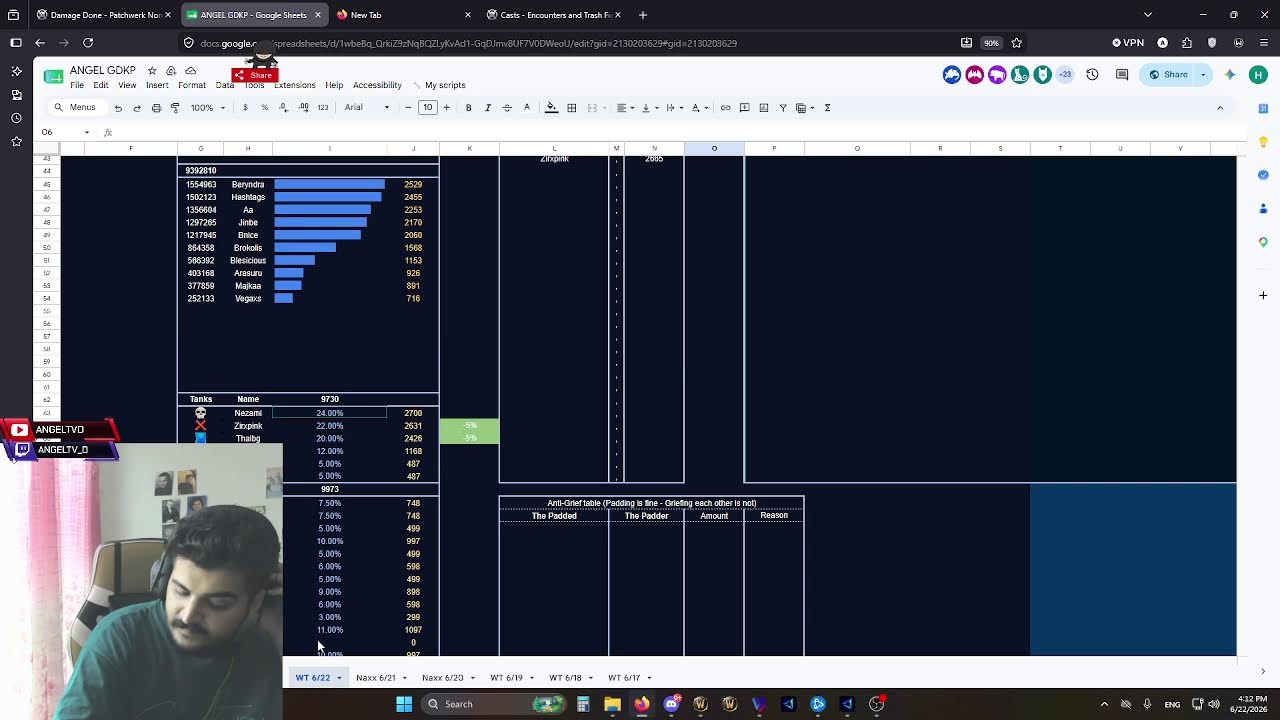This screenshot has width=1280, height=720.
Task: Open the text rotation dropdown
Action: (x=698, y=108)
